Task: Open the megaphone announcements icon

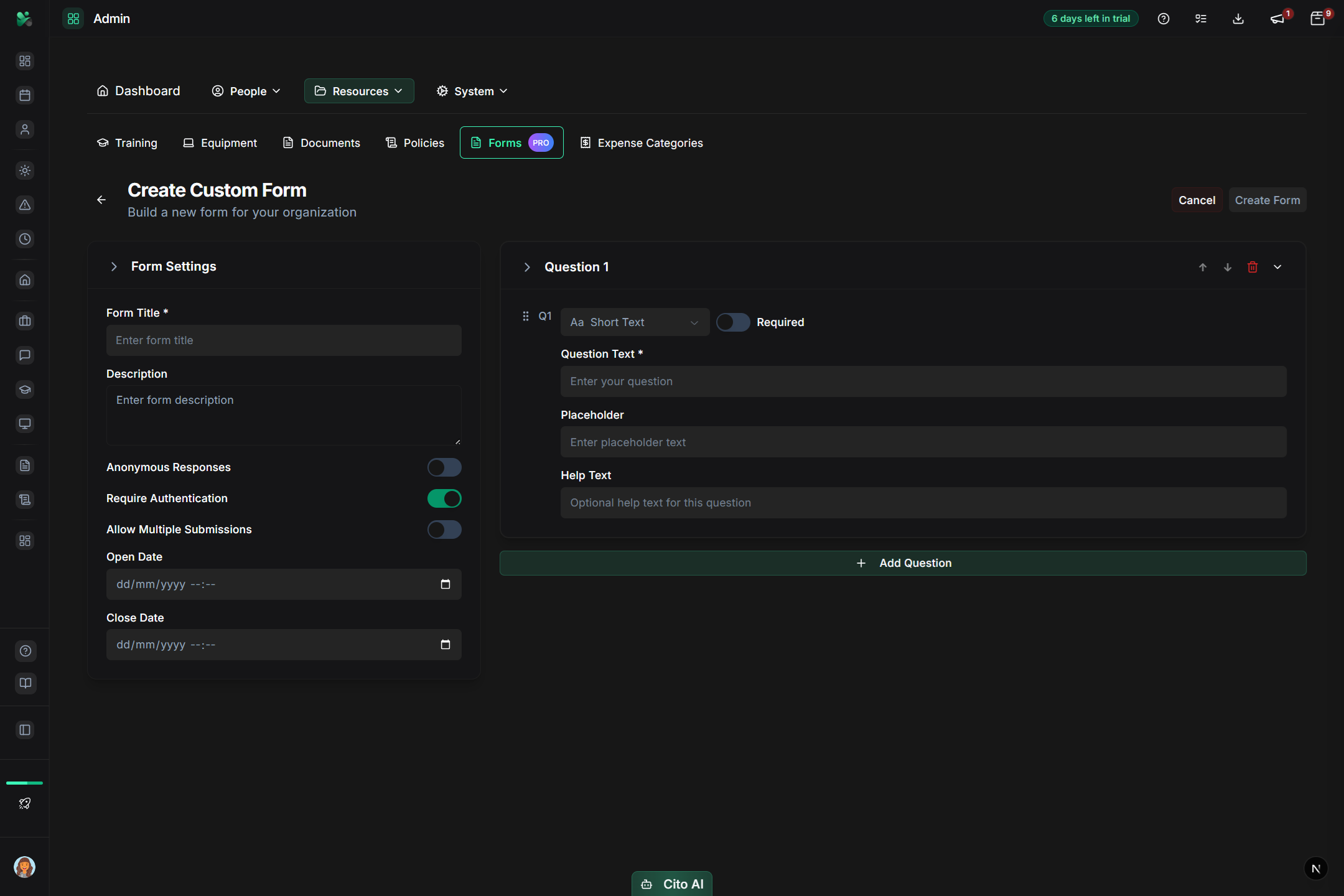Action: coord(1277,19)
